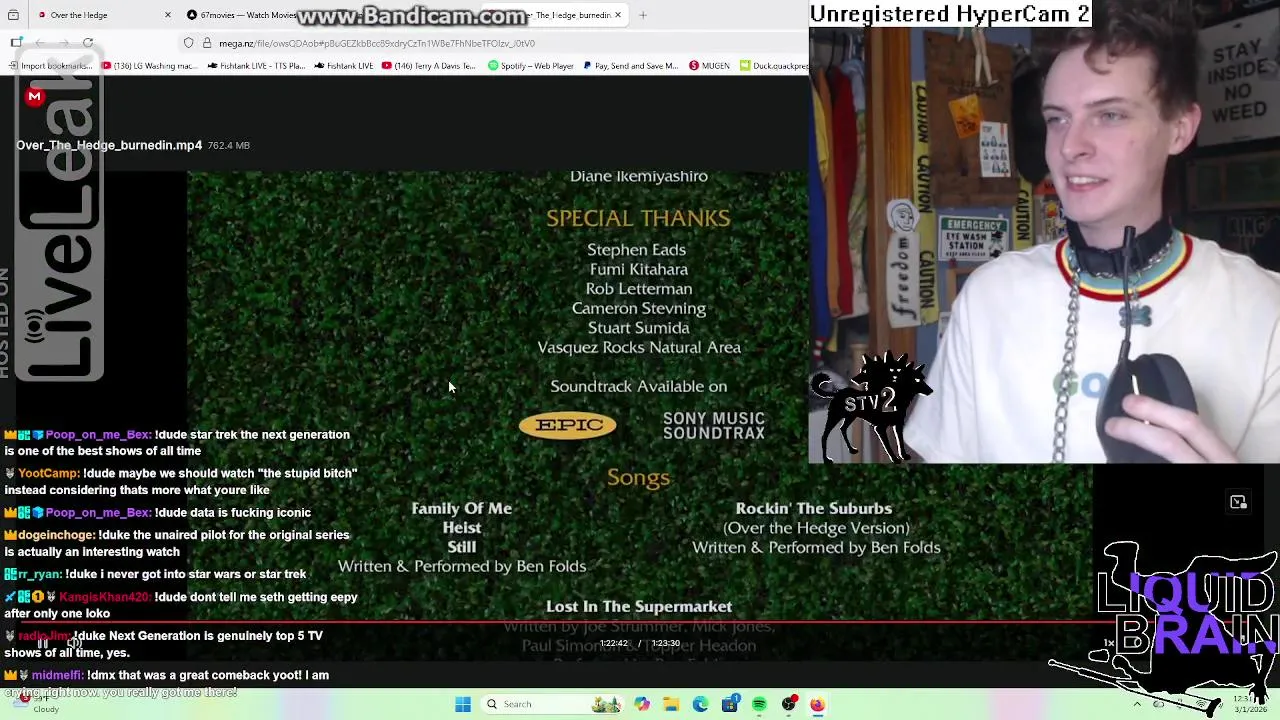Image resolution: width=1280 pixels, height=720 pixels.
Task: Open File Explorer from the taskbar
Action: (671, 704)
